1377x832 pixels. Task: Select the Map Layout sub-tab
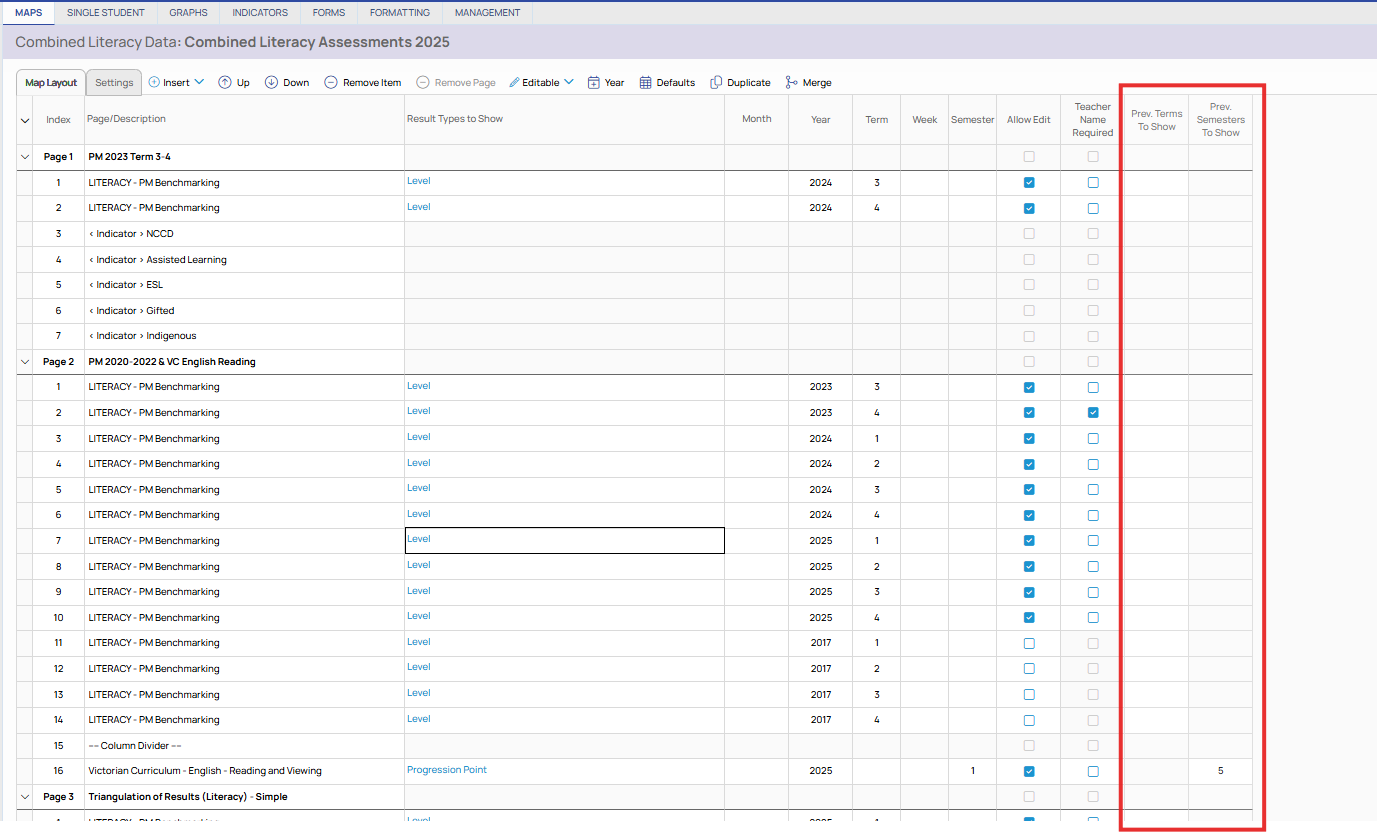(51, 83)
